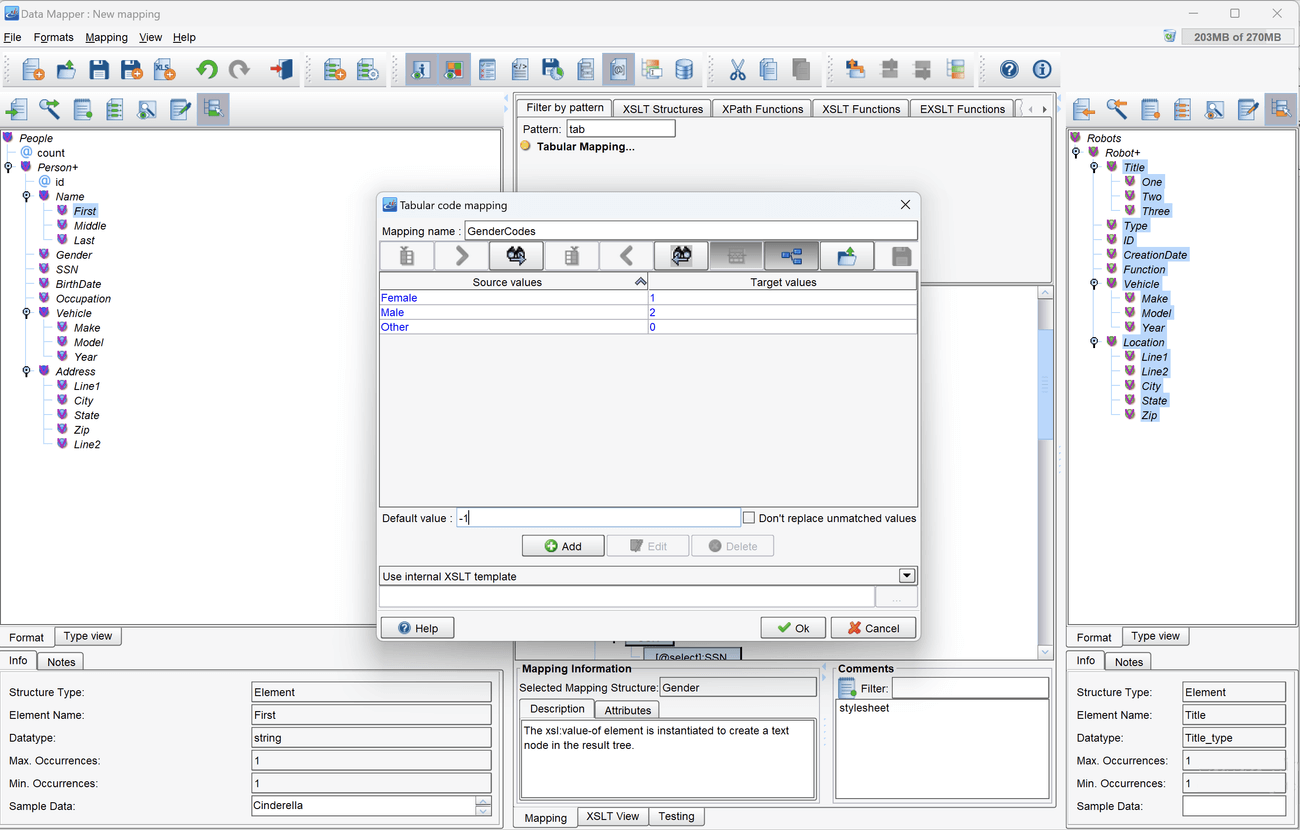1300x830 pixels.
Task: Click Add button in mapping dialog
Action: pyautogui.click(x=563, y=546)
